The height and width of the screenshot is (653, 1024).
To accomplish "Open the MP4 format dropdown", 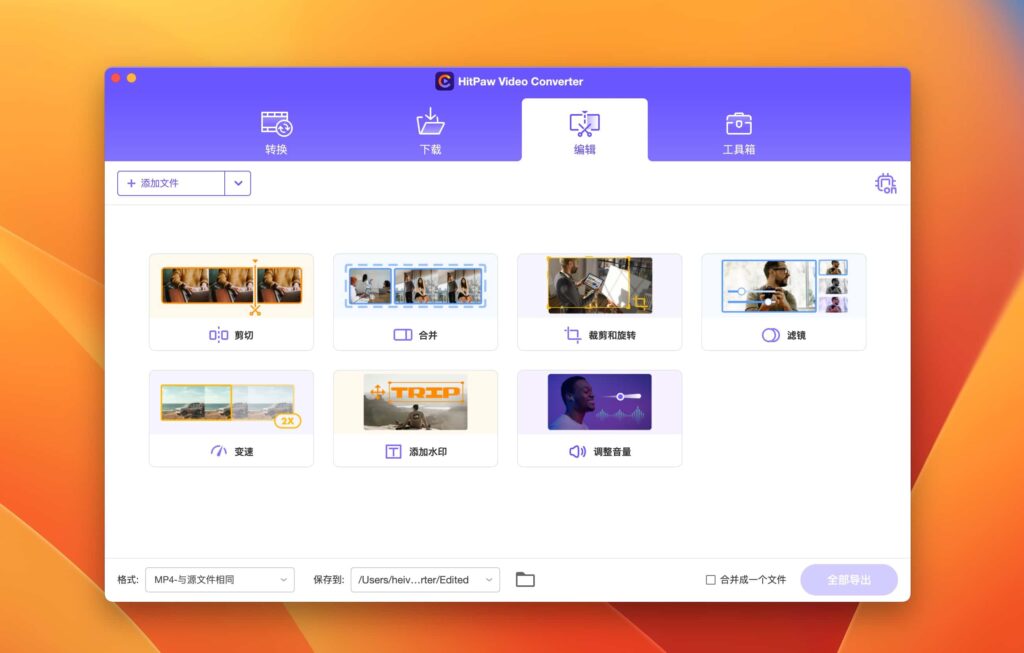I will [x=219, y=579].
